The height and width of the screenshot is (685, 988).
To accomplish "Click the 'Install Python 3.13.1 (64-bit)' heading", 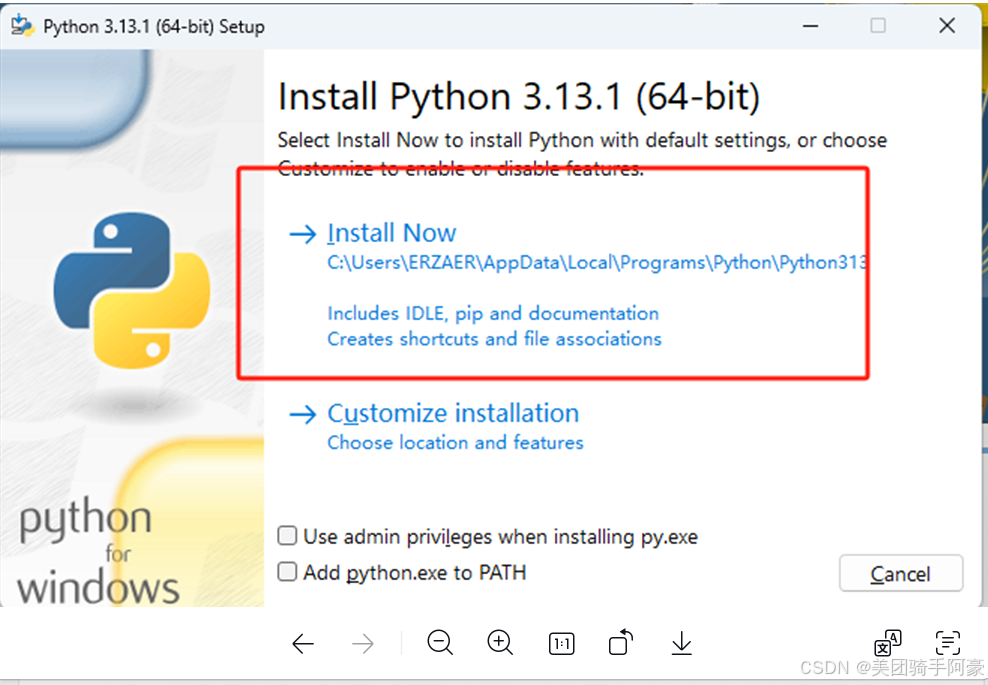I will click(519, 97).
